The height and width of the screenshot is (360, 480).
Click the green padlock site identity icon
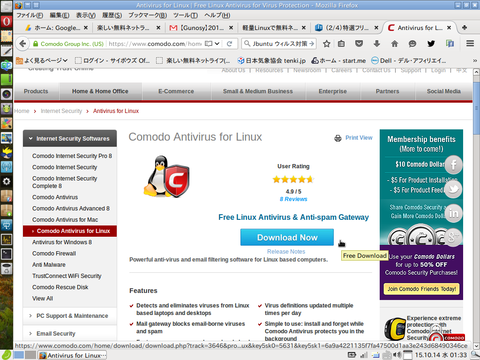[35, 44]
